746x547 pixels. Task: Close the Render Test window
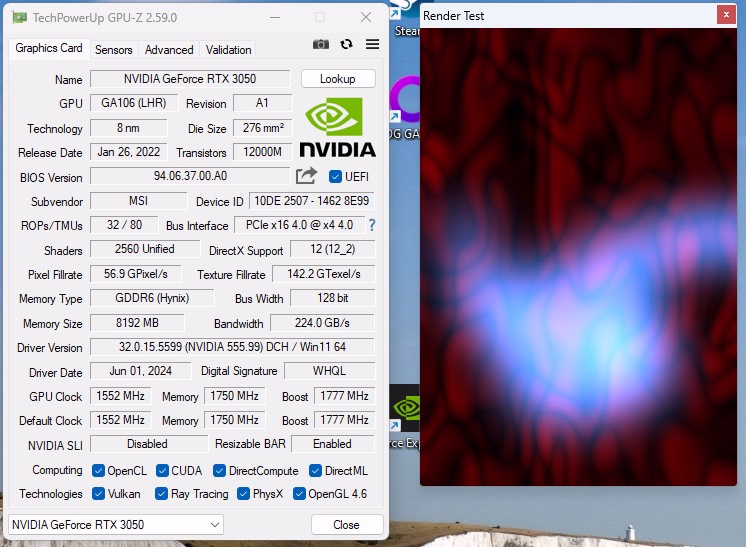(x=724, y=14)
